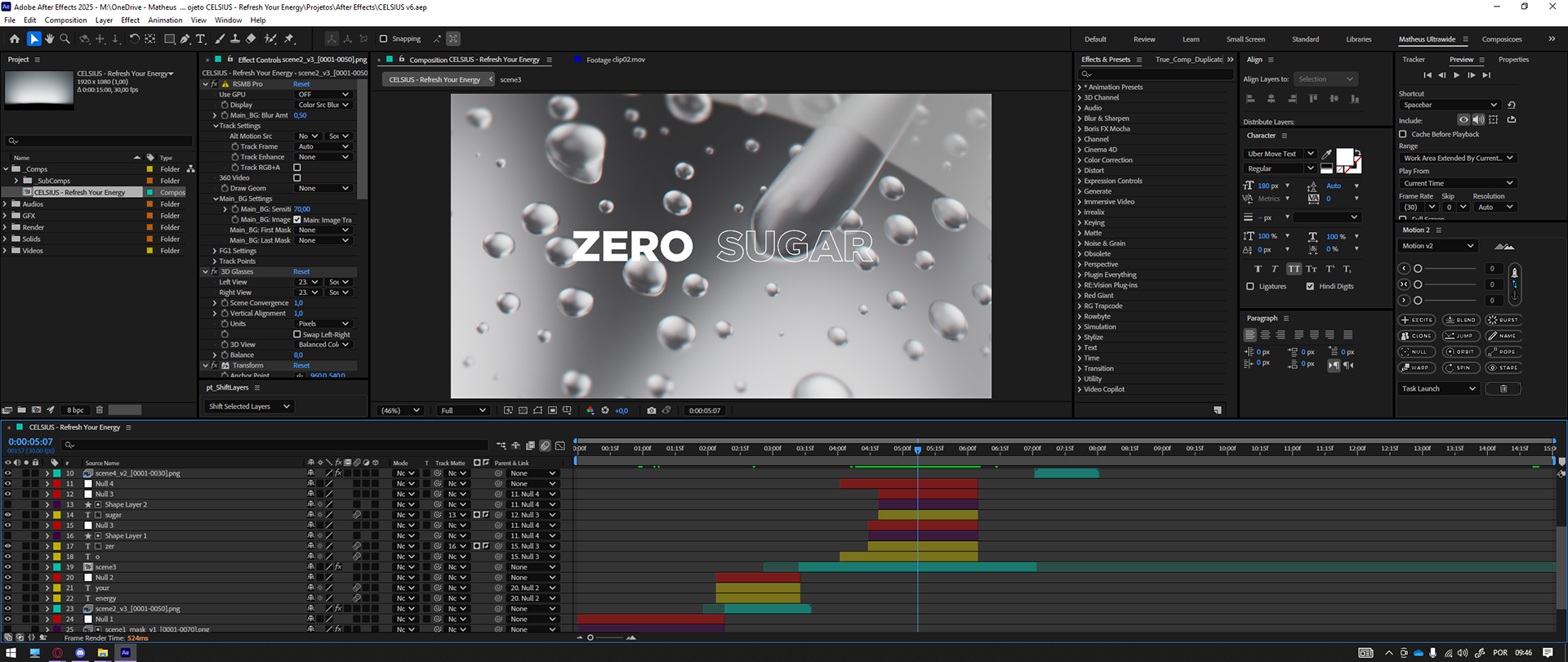
Task: Toggle the 360 Video checkbox
Action: click(297, 177)
